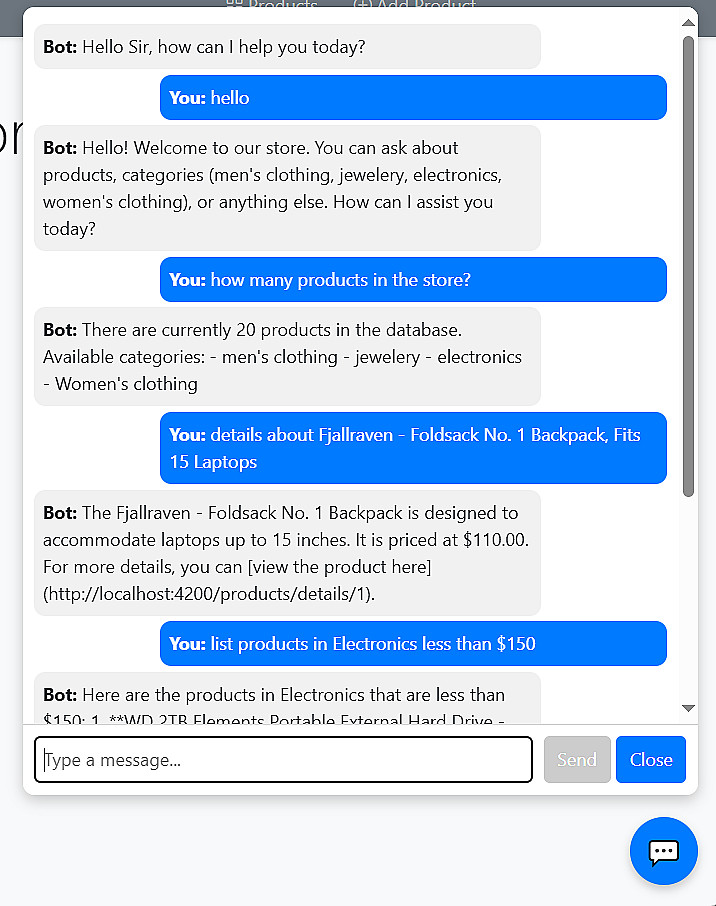Close the chat with the Close button
This screenshot has width=716, height=906.
[x=651, y=760]
